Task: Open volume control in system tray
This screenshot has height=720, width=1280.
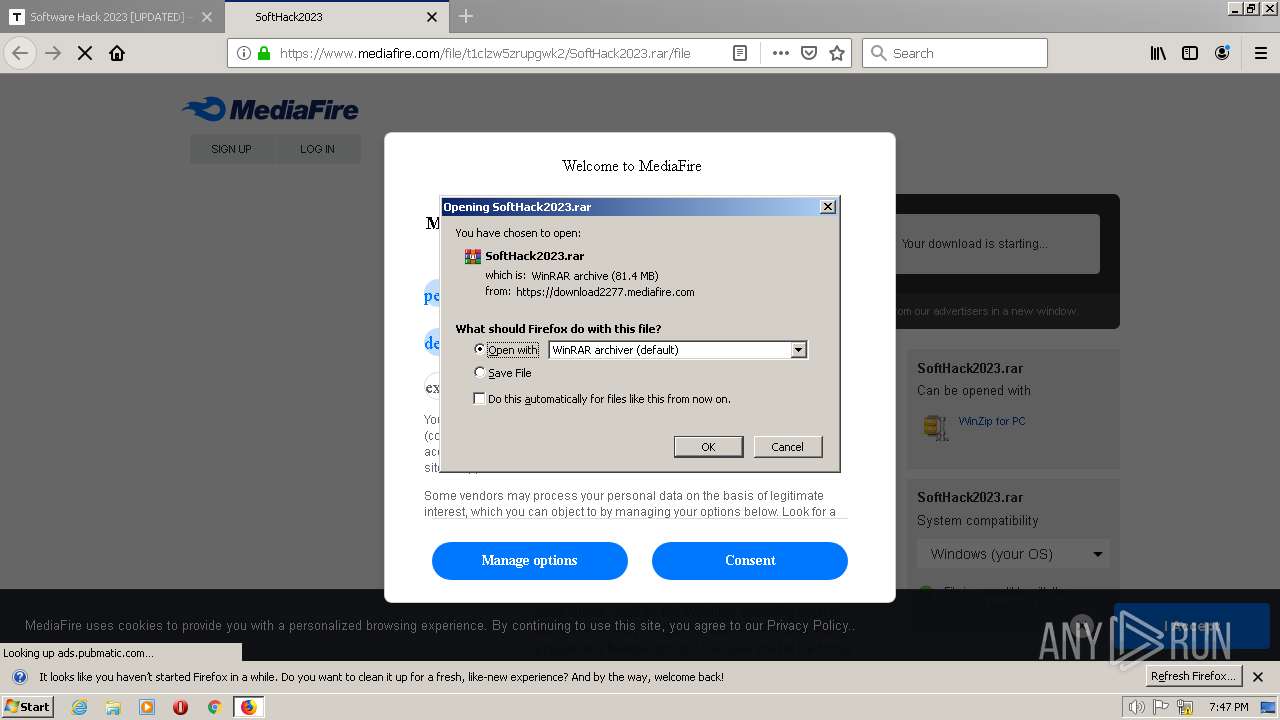Action: (1137, 707)
